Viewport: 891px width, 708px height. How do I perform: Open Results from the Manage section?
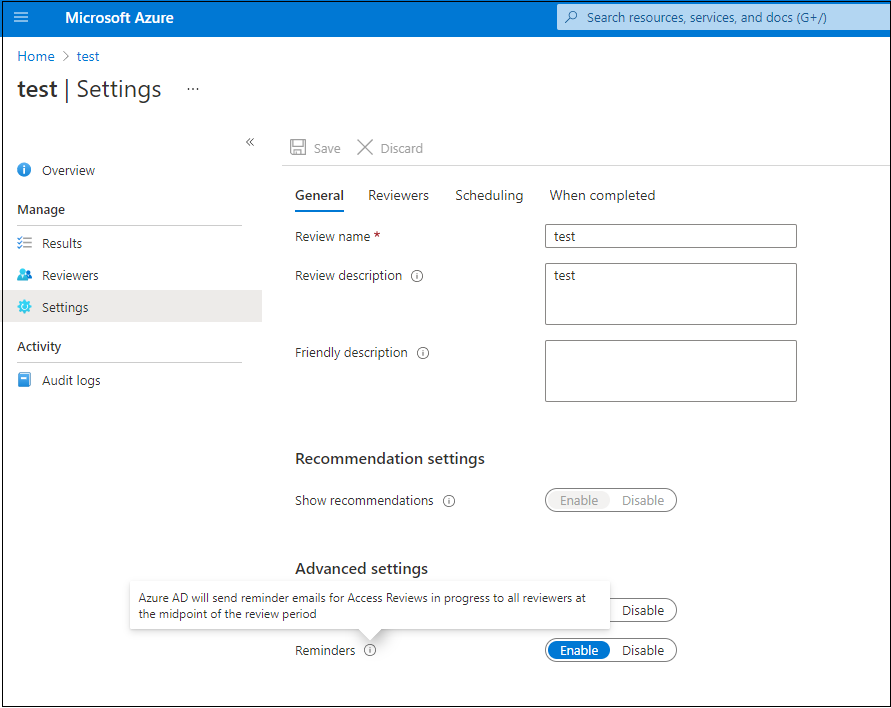pos(62,243)
